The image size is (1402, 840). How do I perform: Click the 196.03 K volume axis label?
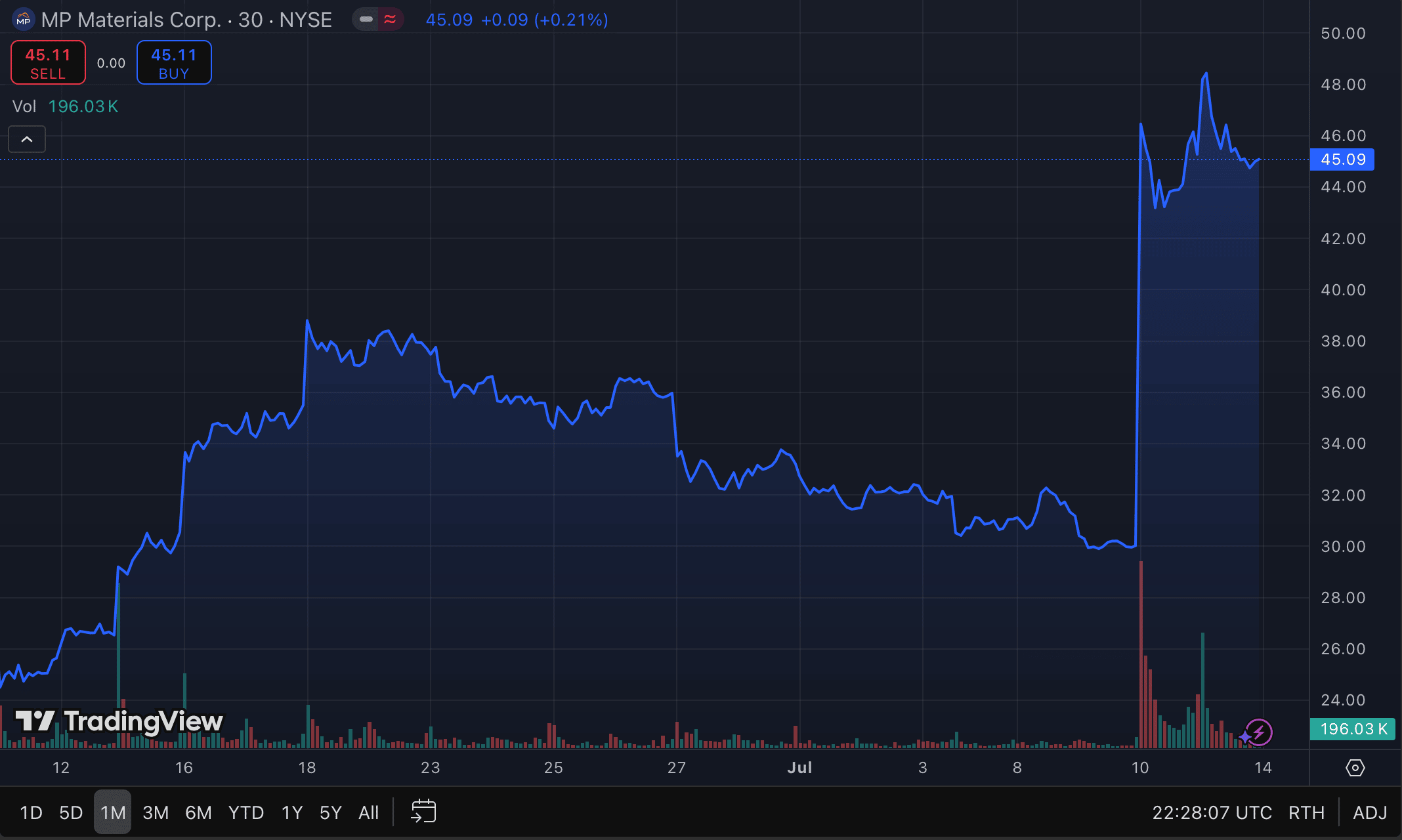click(x=1353, y=729)
